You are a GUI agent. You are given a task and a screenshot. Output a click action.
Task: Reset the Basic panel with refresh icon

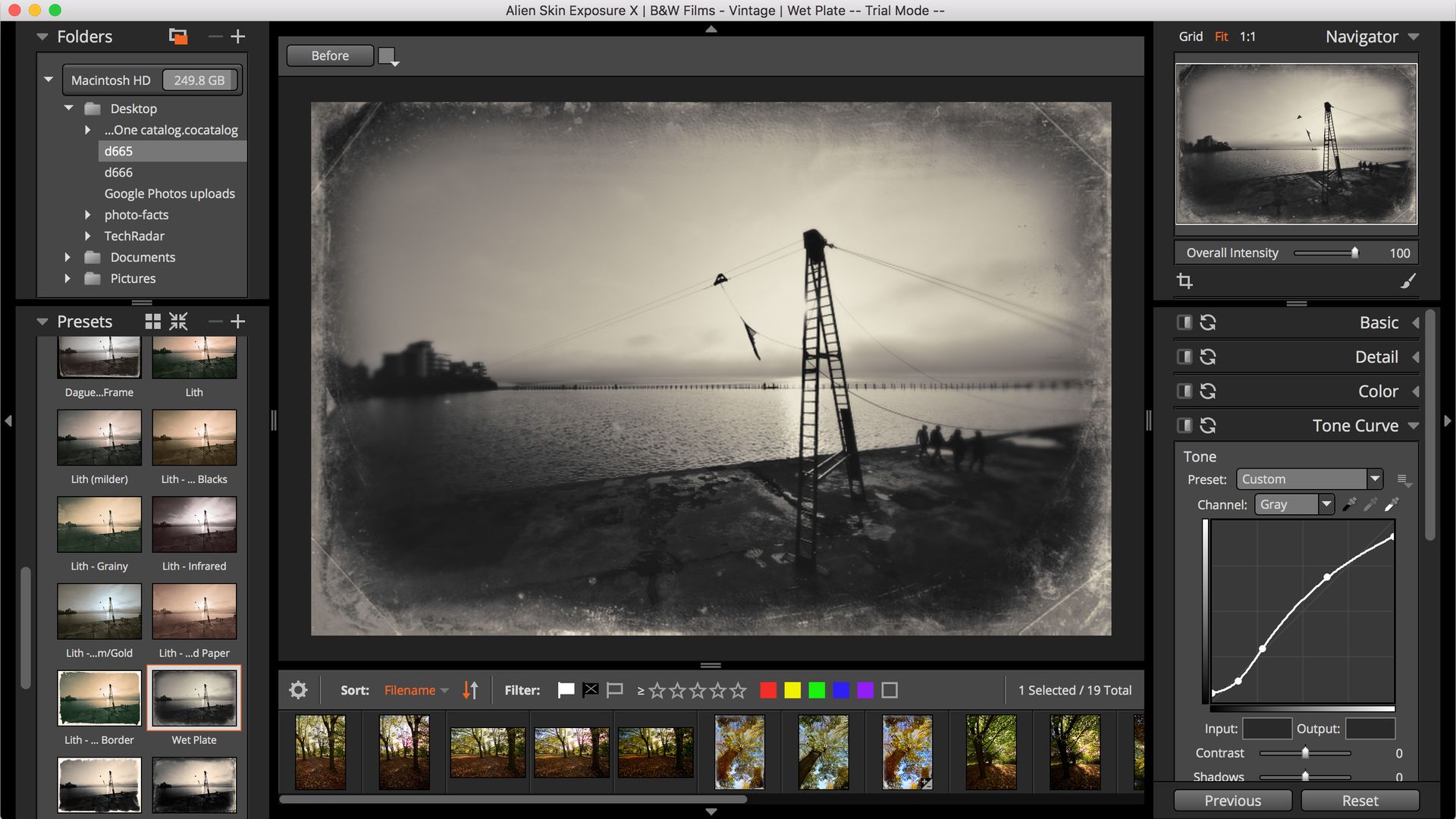point(1208,322)
